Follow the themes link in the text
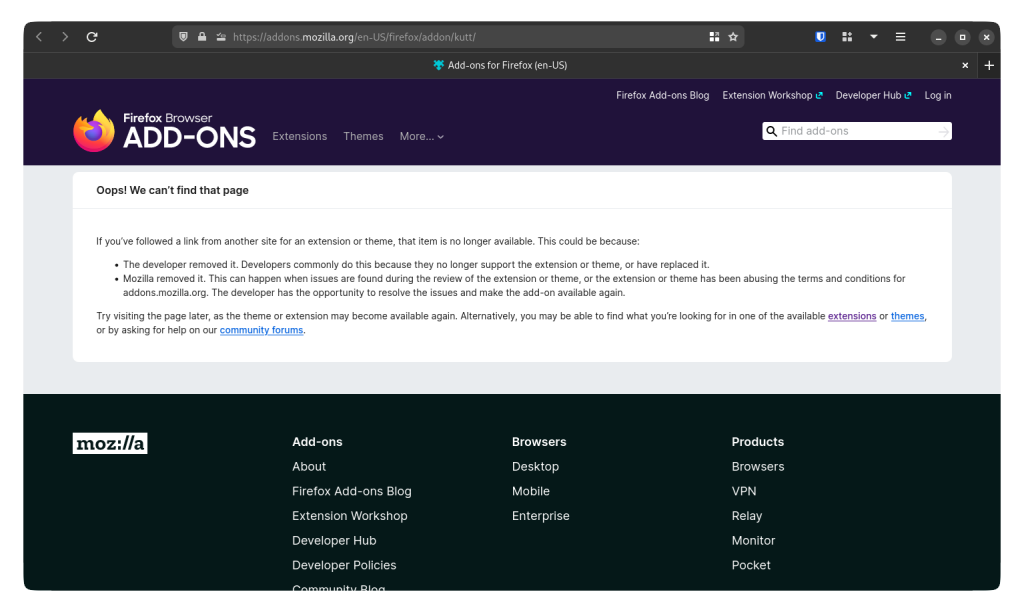Viewport: 1024px width, 616px height. point(907,316)
